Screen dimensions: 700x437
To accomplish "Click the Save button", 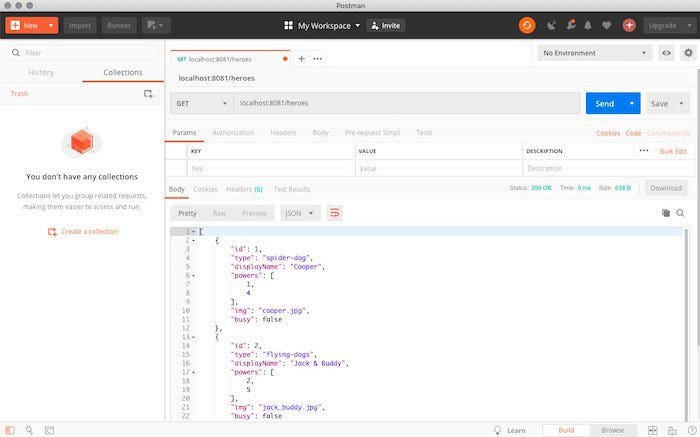I will click(x=659, y=103).
